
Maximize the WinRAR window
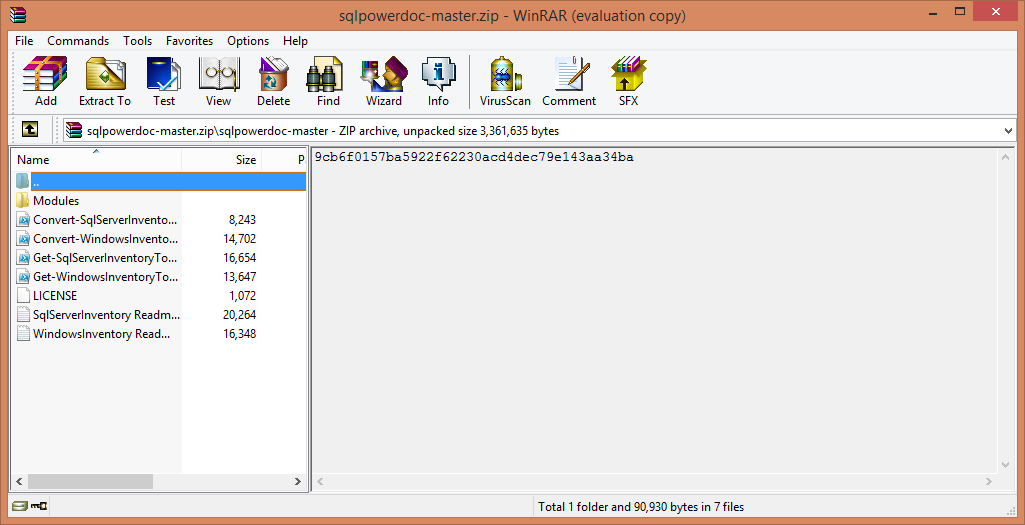pos(960,12)
